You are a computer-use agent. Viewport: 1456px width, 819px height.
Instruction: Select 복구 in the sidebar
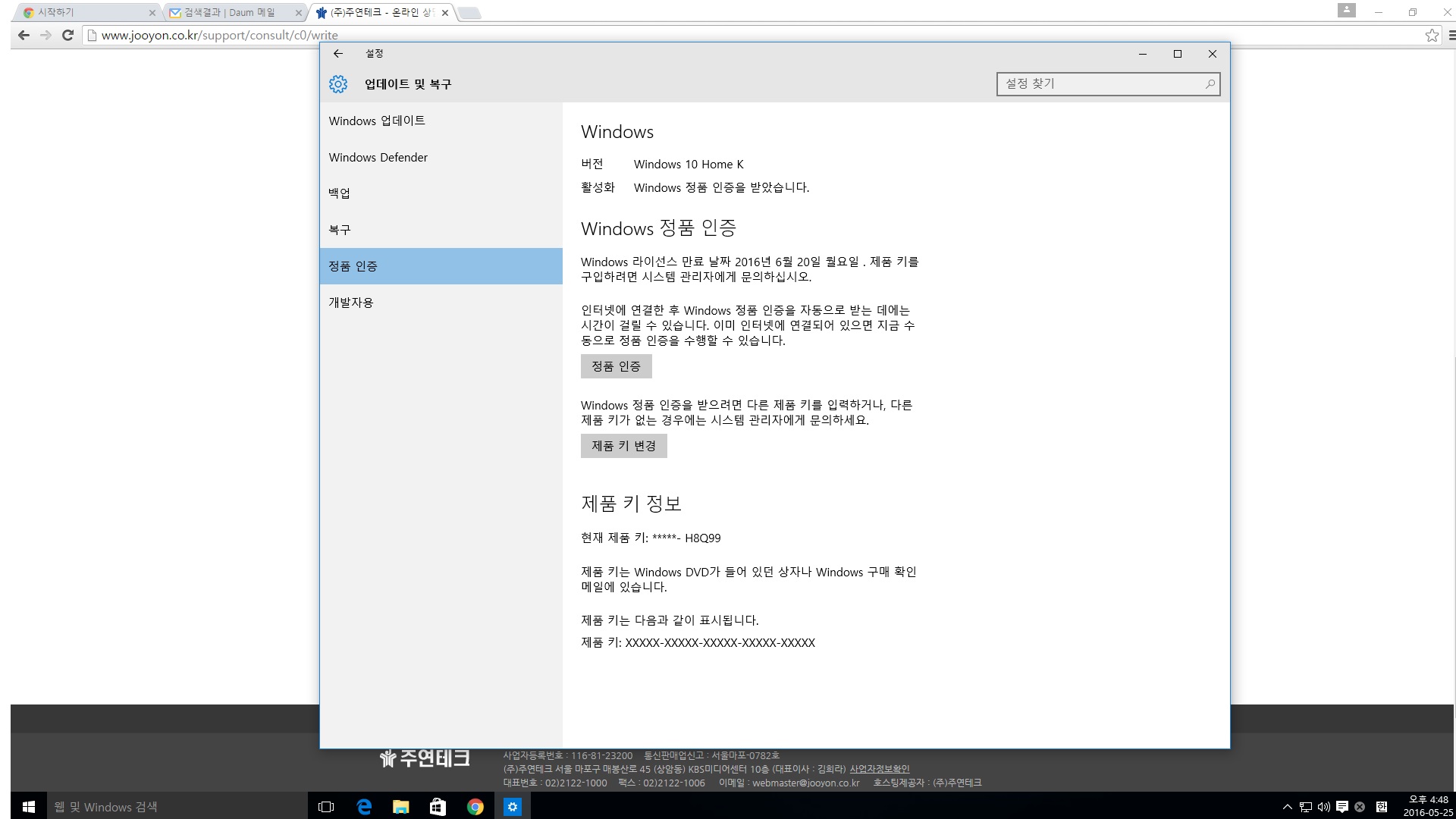coord(441,230)
